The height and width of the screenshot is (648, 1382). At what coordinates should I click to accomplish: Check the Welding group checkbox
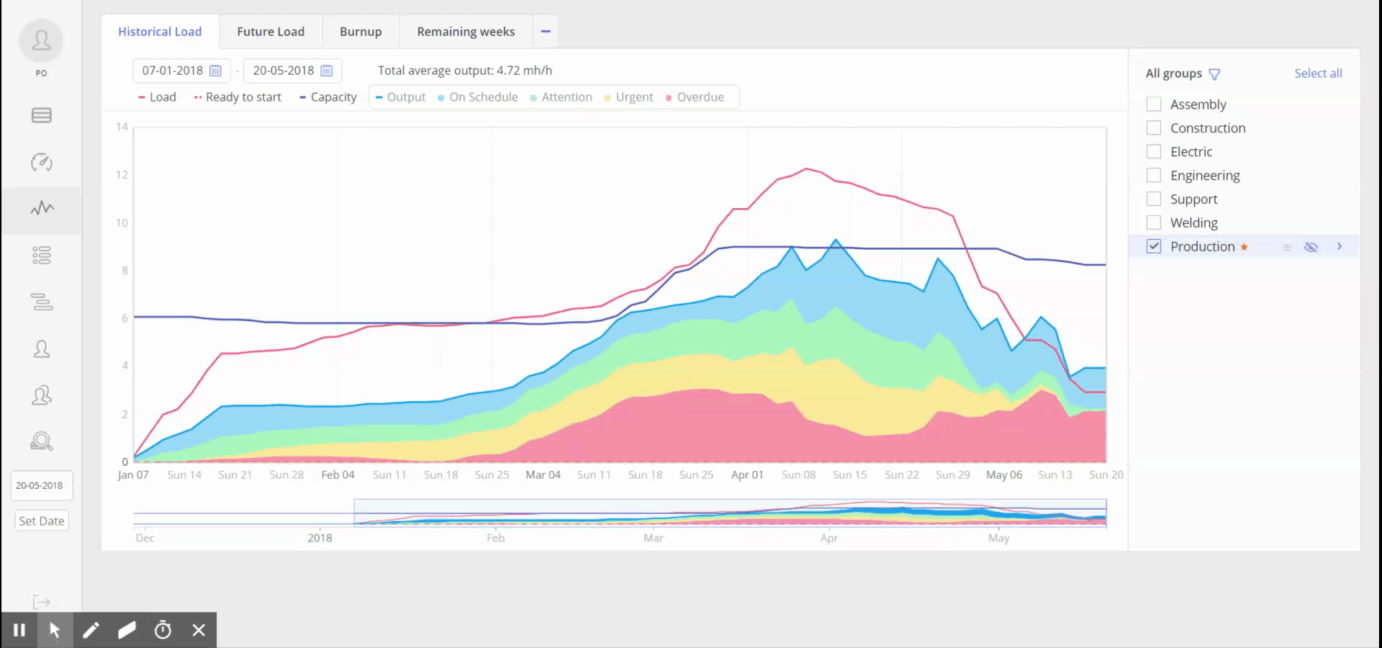1154,223
